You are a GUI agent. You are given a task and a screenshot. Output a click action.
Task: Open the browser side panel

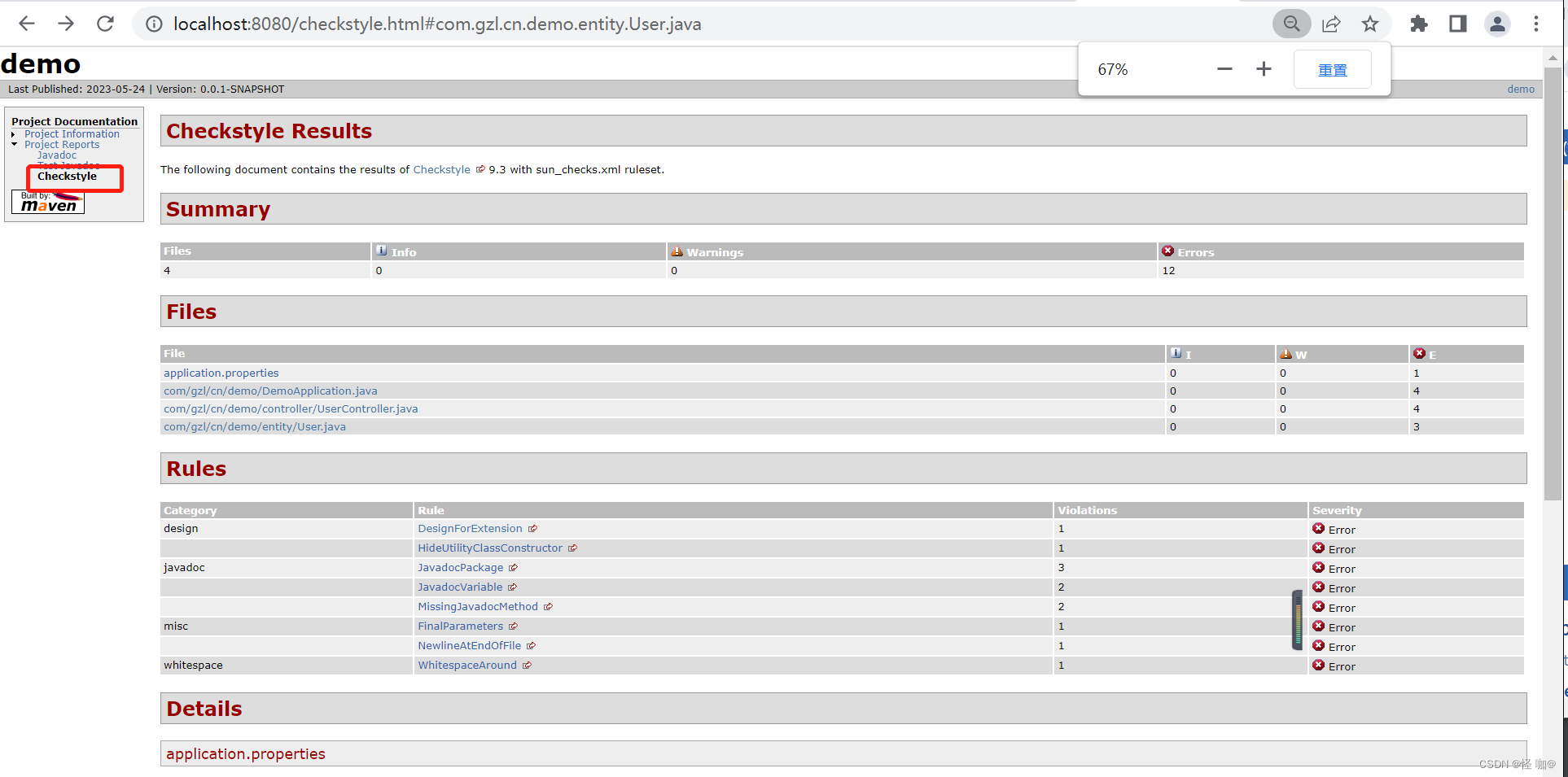coord(1458,24)
